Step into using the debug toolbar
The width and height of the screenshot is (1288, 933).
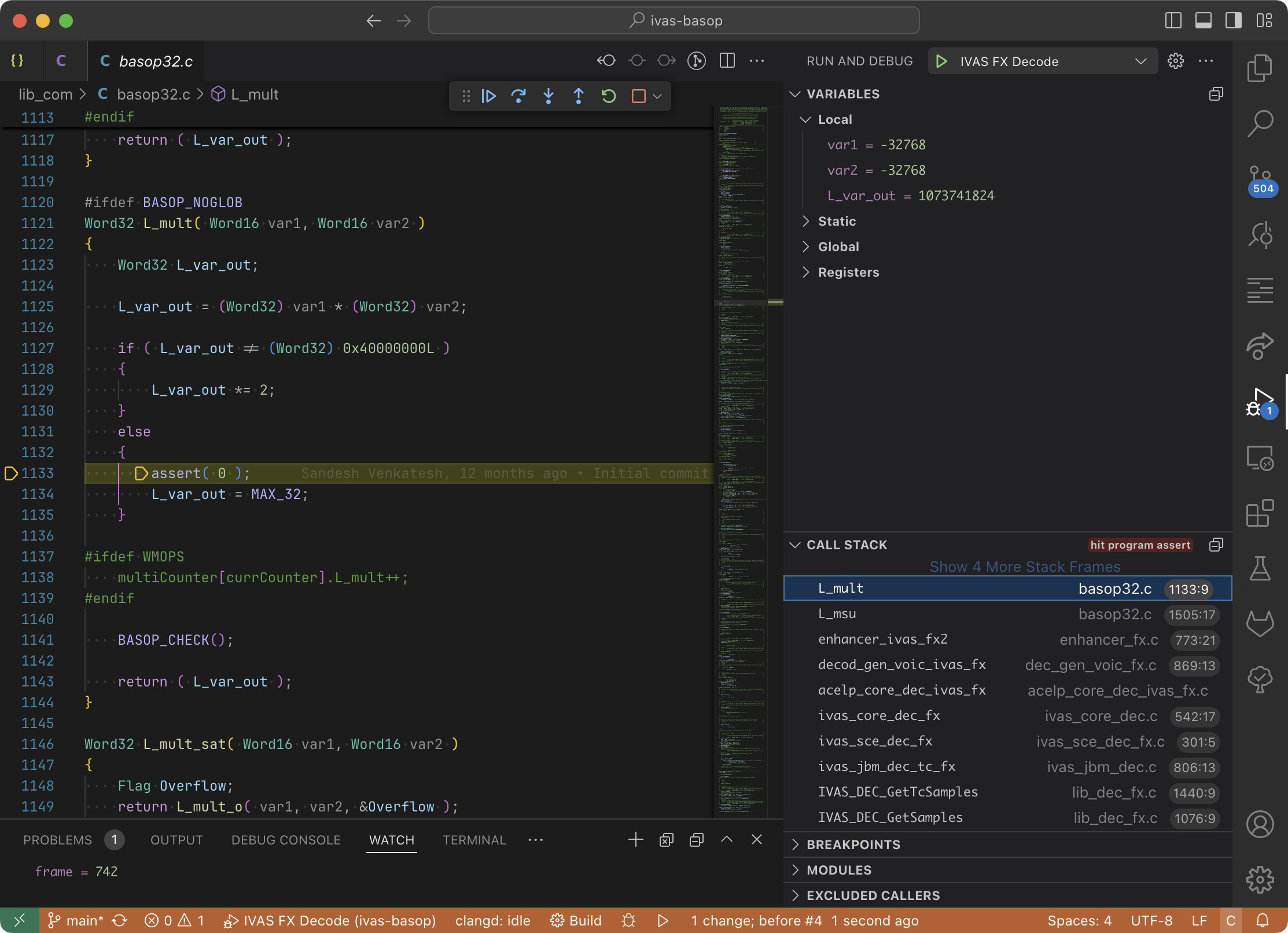pos(549,96)
